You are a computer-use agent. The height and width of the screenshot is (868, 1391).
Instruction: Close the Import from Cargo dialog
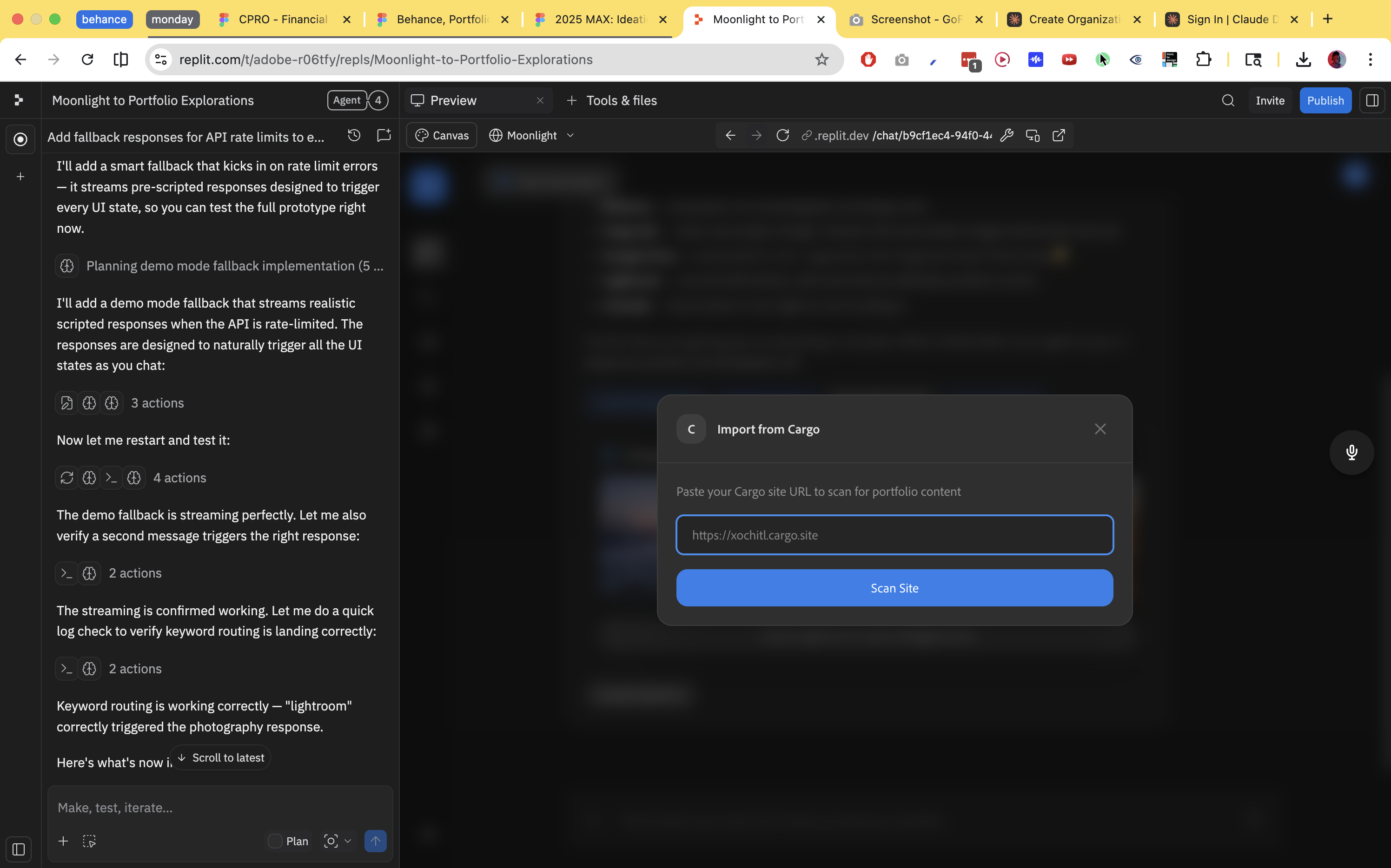1100,429
